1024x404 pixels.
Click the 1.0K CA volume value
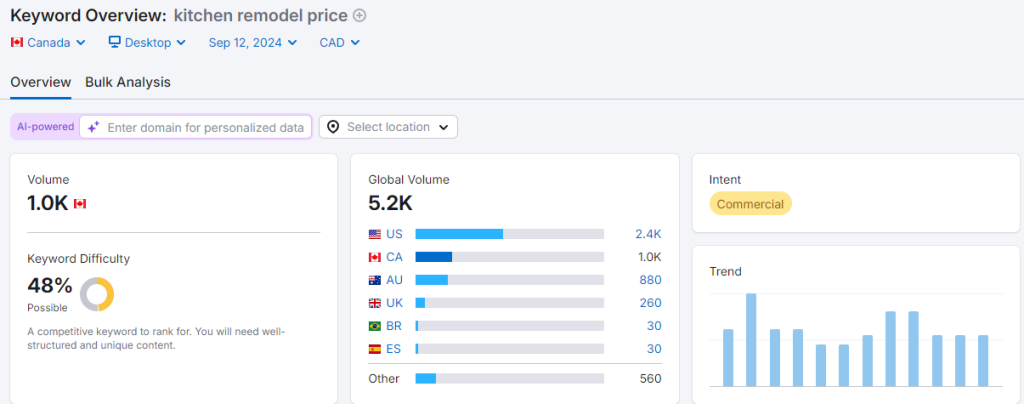650,257
